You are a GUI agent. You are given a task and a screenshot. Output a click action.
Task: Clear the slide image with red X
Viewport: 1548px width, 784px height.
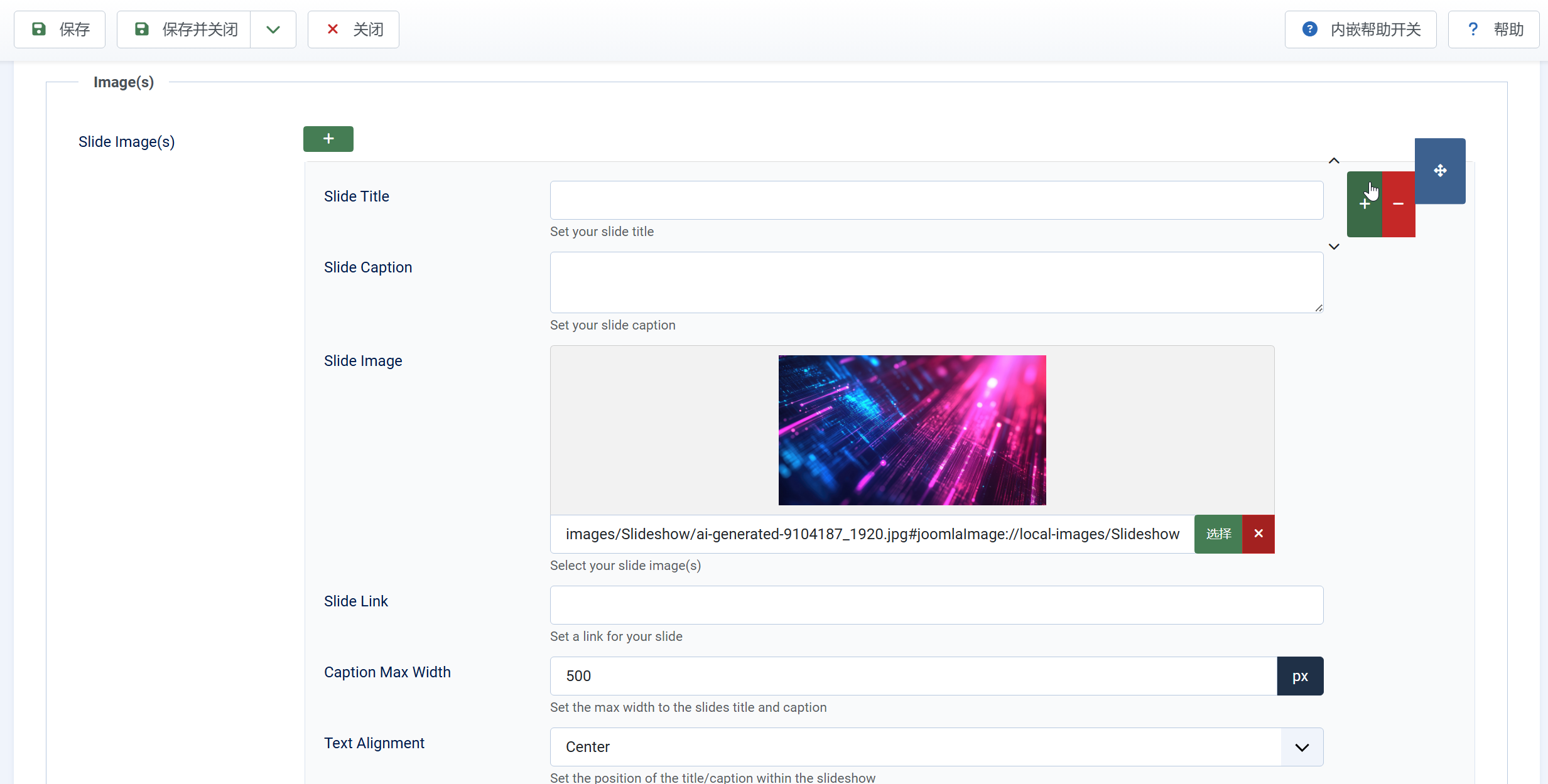pos(1258,534)
